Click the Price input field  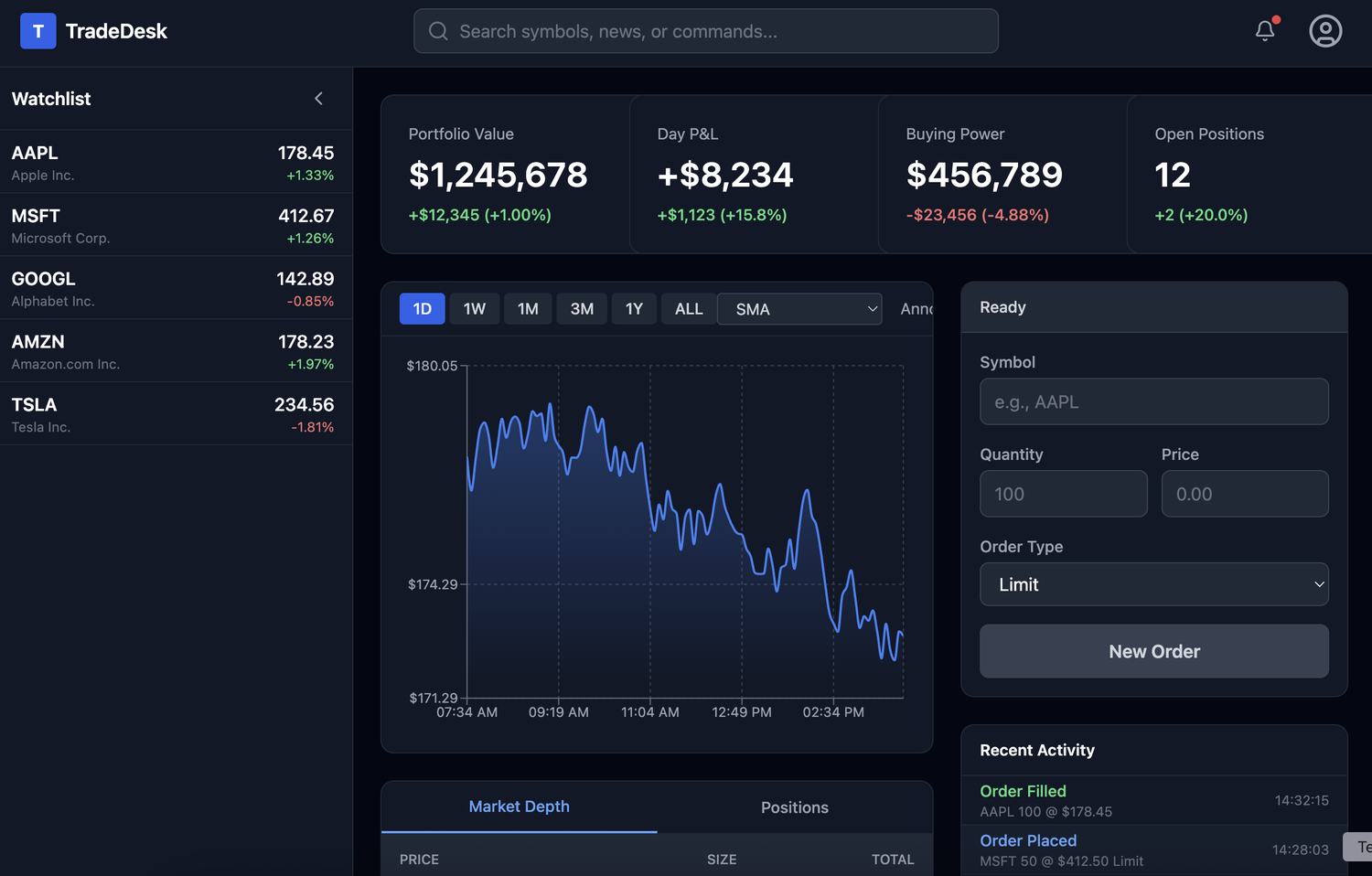click(1244, 494)
